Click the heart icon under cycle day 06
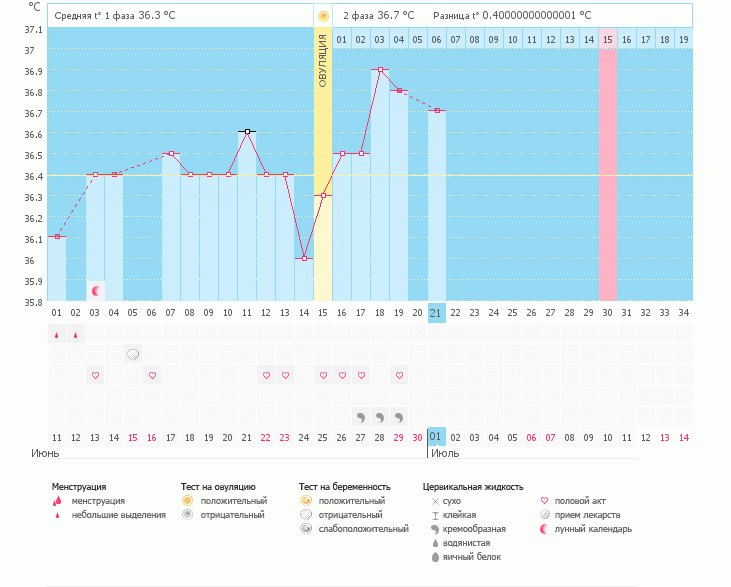 point(152,376)
